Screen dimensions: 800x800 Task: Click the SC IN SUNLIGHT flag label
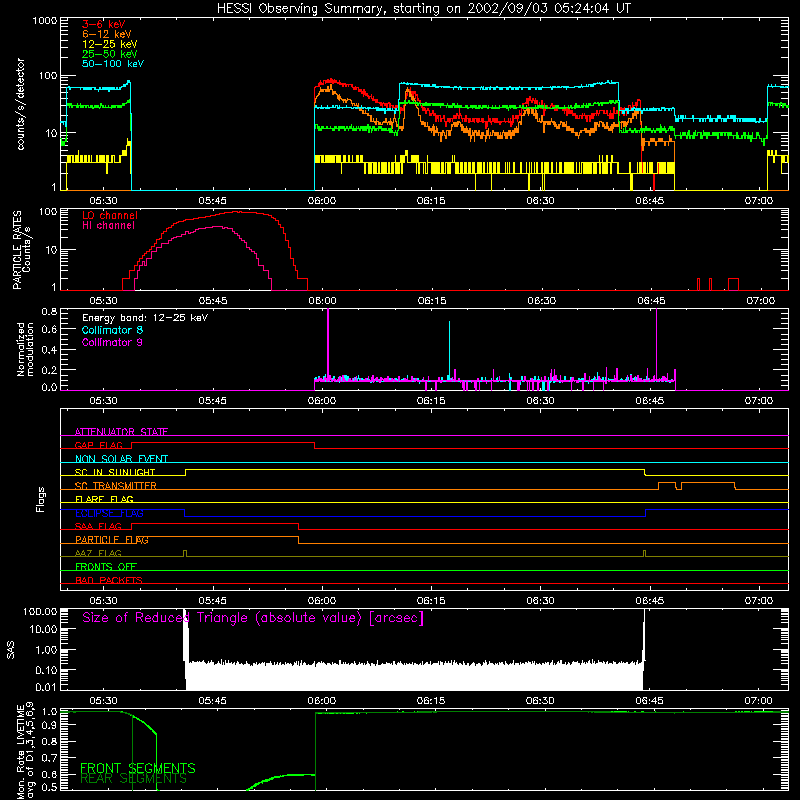pos(115,472)
